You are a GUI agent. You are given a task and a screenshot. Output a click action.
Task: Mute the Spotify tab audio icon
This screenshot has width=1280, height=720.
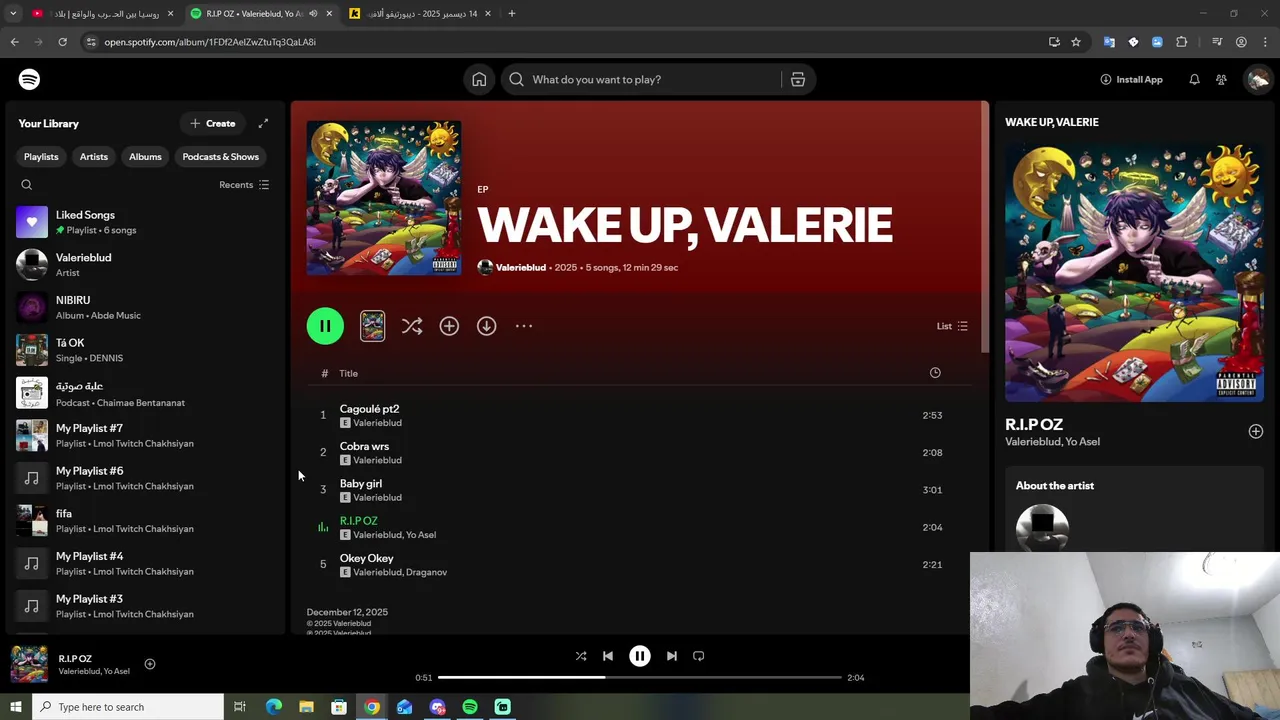(x=313, y=14)
